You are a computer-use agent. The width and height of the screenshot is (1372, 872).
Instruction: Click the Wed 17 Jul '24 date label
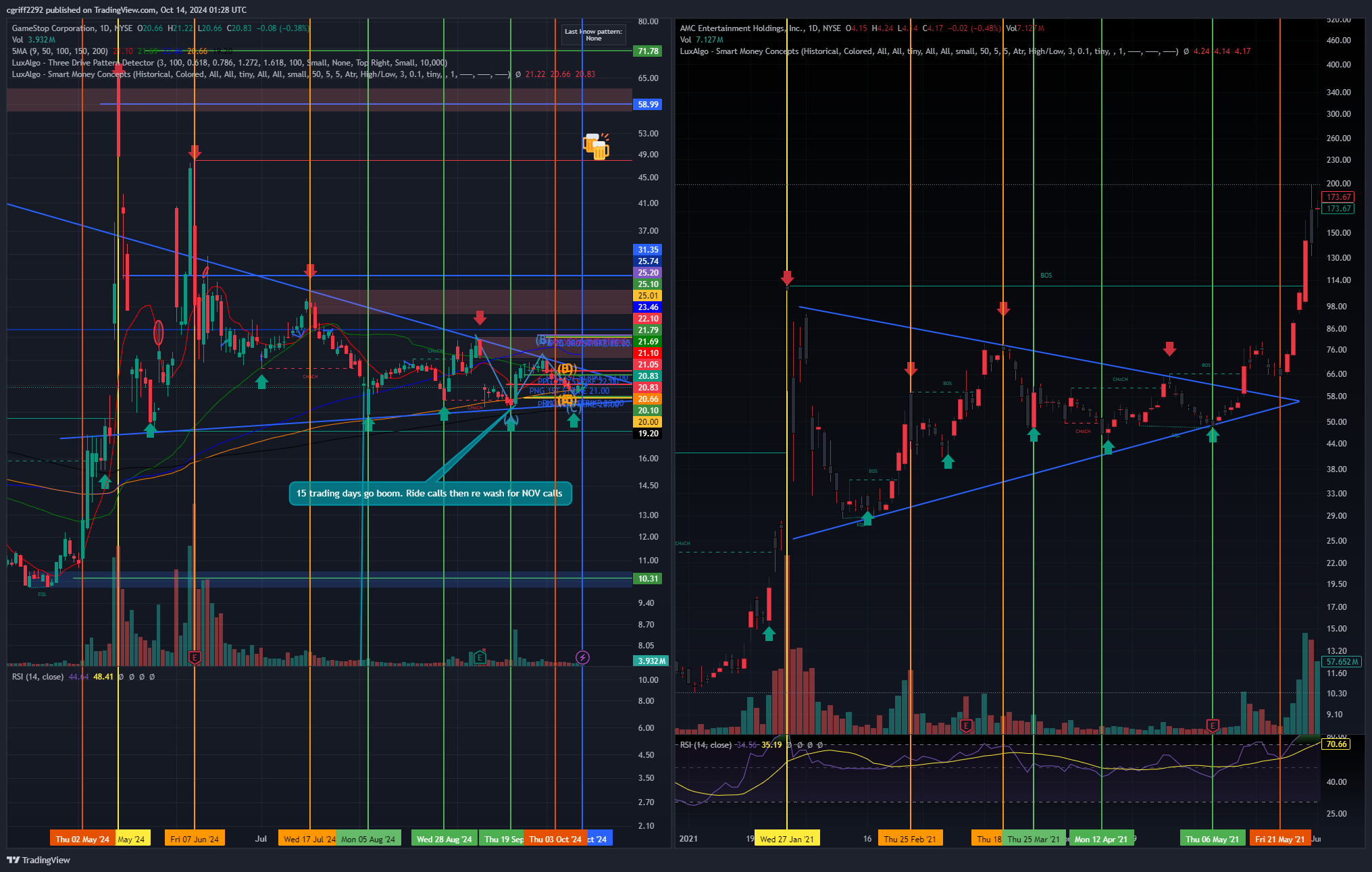[309, 839]
